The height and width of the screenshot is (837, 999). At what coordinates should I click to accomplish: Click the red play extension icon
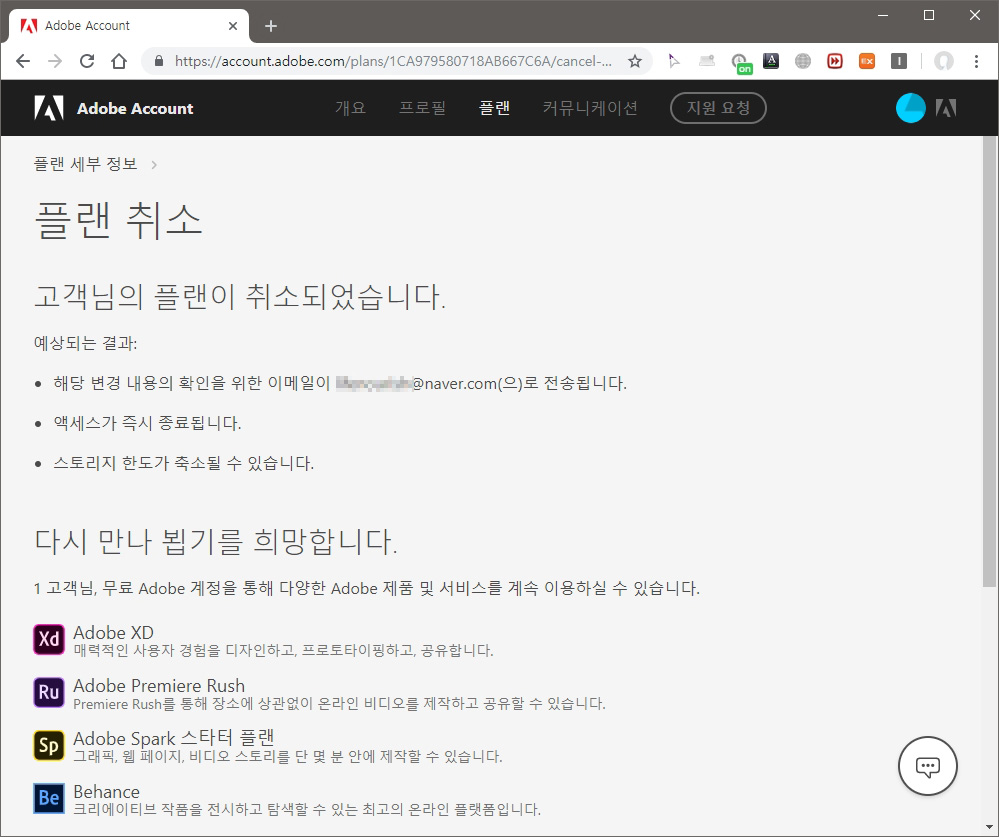coord(835,61)
